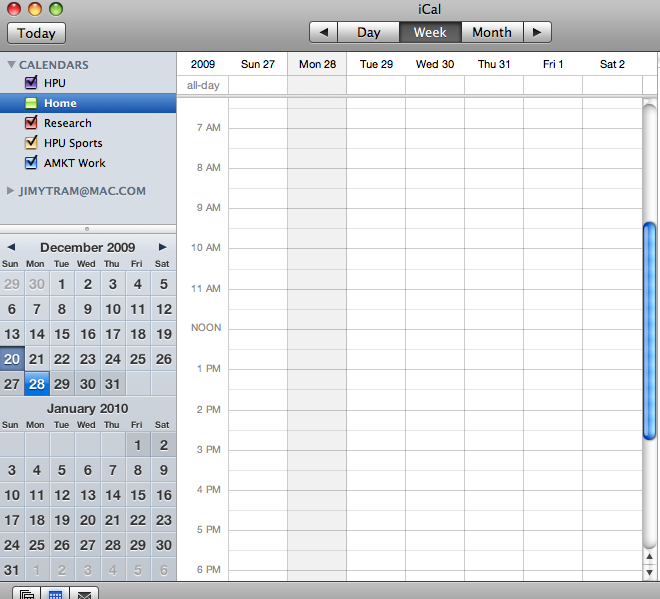Toggle the HPU Sports calendar checkbox
Screen dimensions: 660x599
pyautogui.click(x=31, y=143)
